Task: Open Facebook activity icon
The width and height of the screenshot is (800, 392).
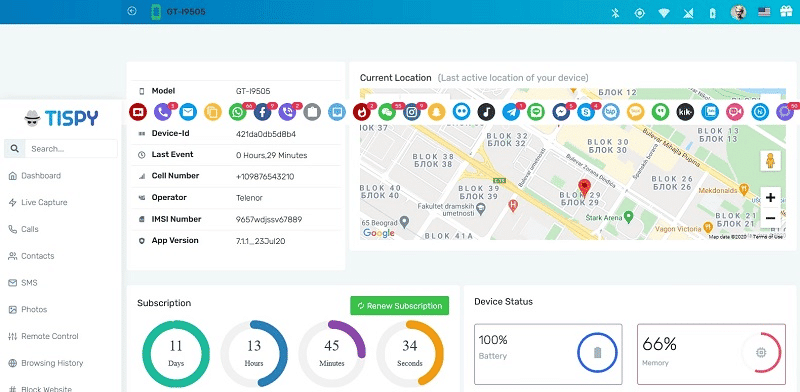Action: pyautogui.click(x=262, y=112)
